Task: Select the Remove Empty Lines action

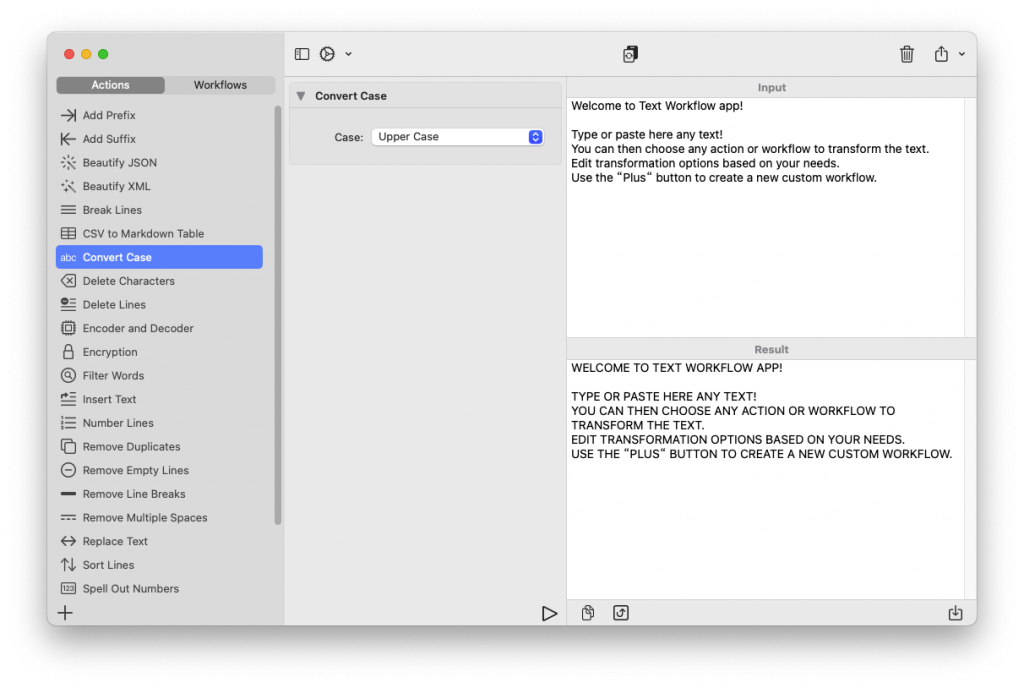Action: pyautogui.click(x=159, y=470)
